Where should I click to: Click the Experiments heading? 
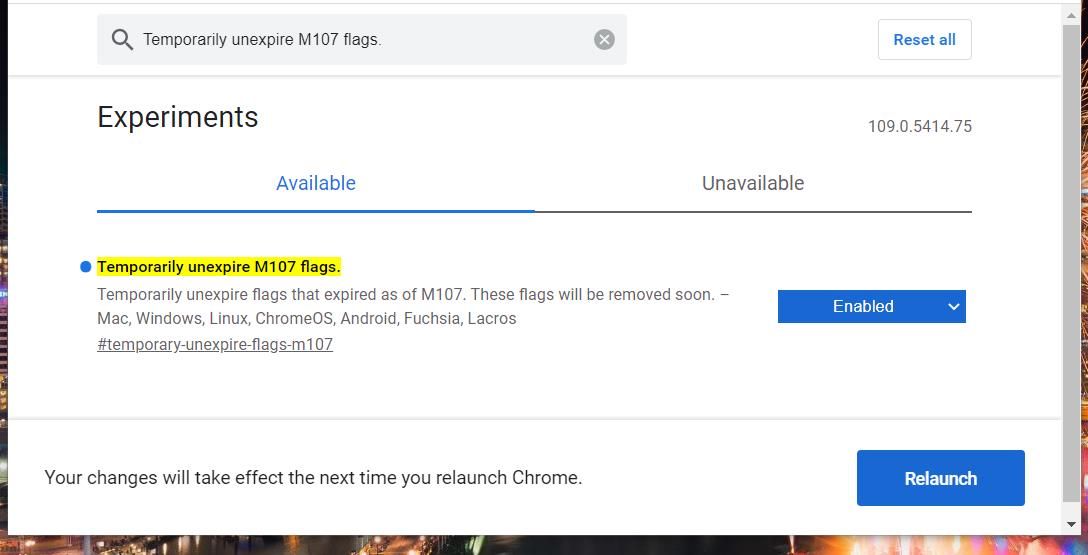click(178, 117)
